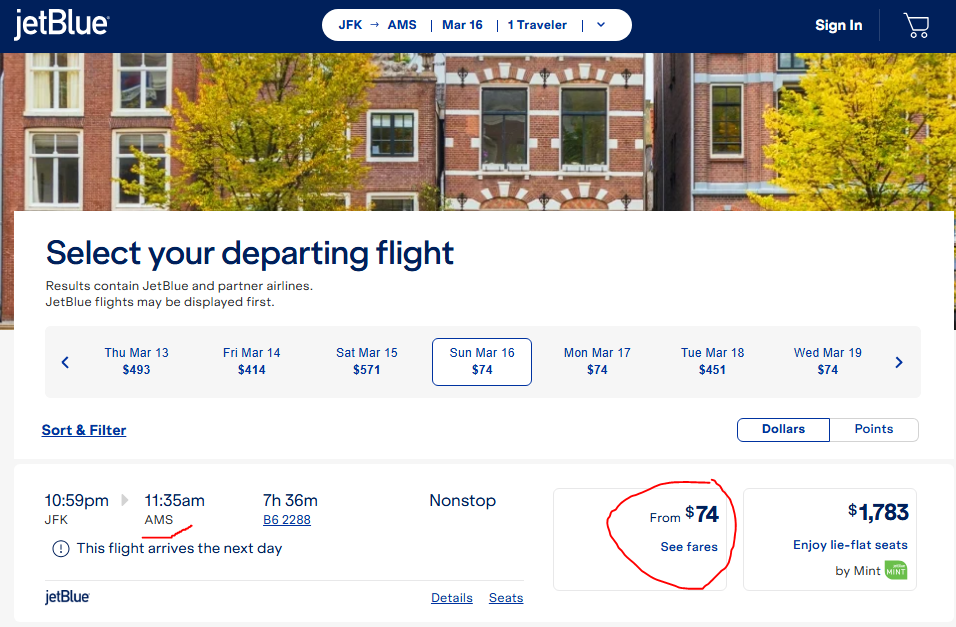Click the jetBlue logo in header
The image size is (956, 627).
[61, 24]
